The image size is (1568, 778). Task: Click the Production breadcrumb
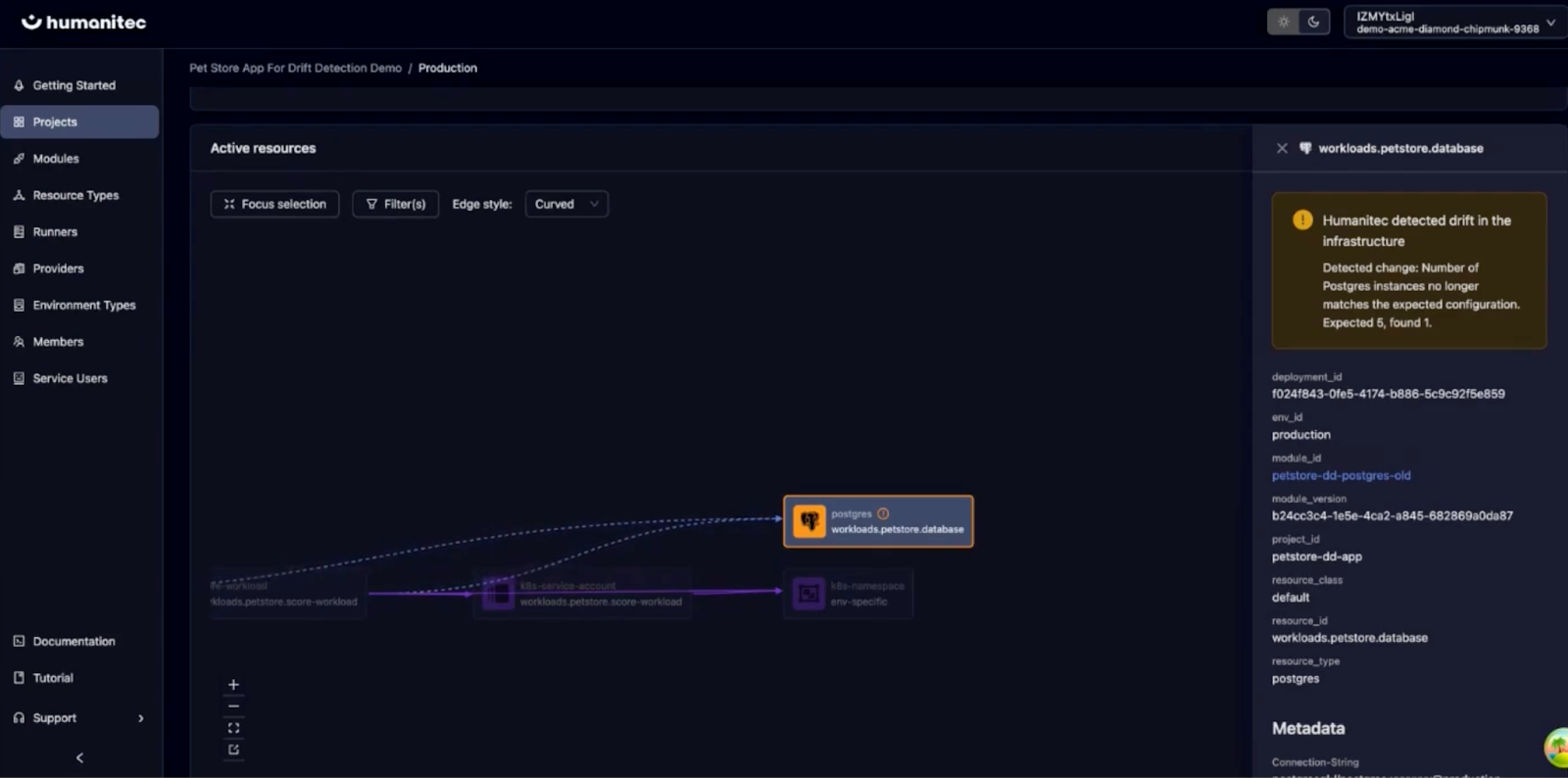coord(448,68)
